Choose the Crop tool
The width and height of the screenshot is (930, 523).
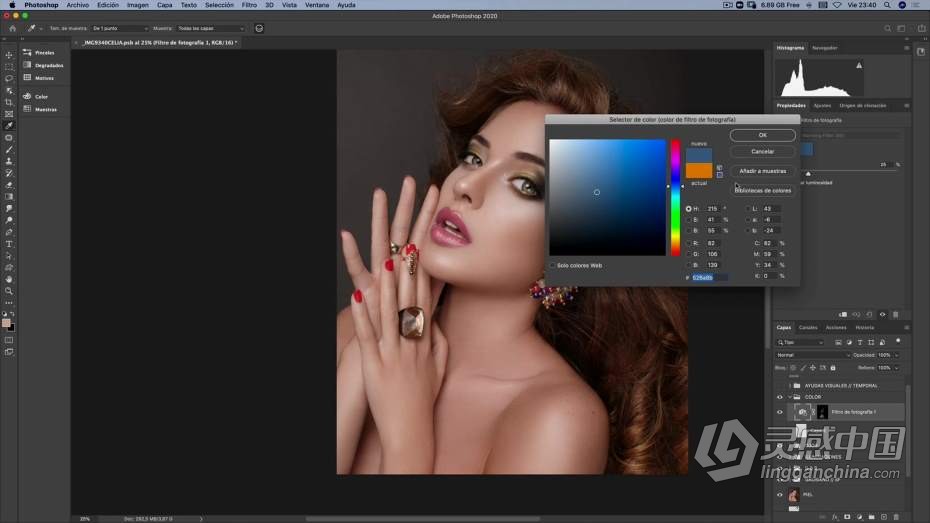[9, 102]
